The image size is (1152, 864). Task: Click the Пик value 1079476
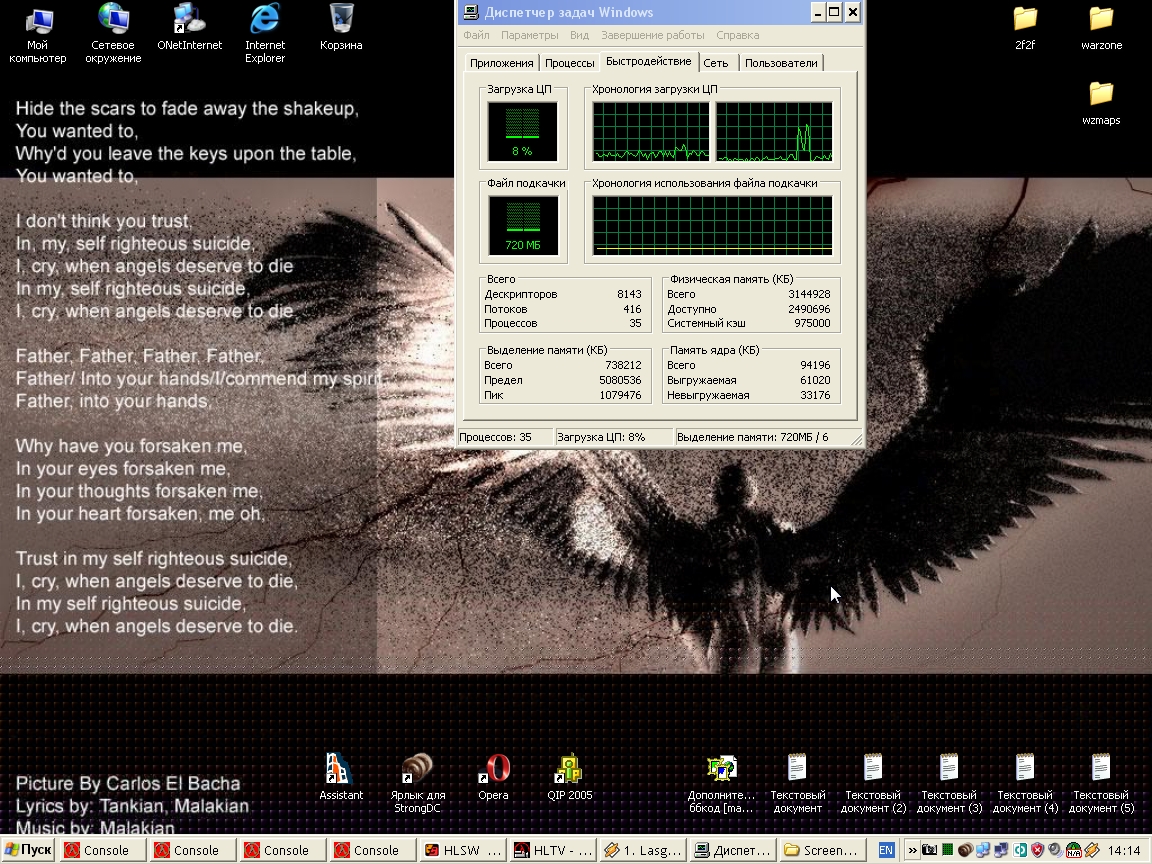(620, 395)
